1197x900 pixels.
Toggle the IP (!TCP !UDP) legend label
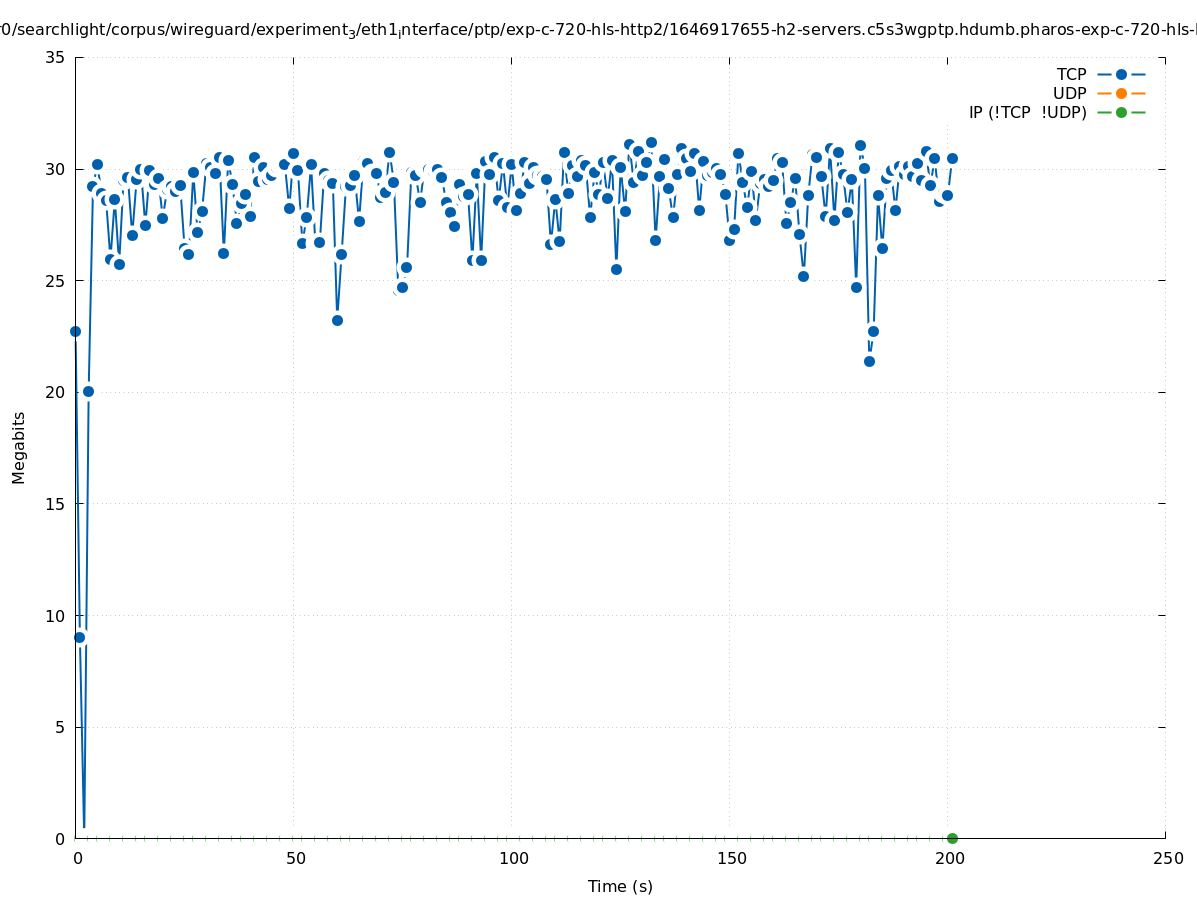tap(1027, 112)
